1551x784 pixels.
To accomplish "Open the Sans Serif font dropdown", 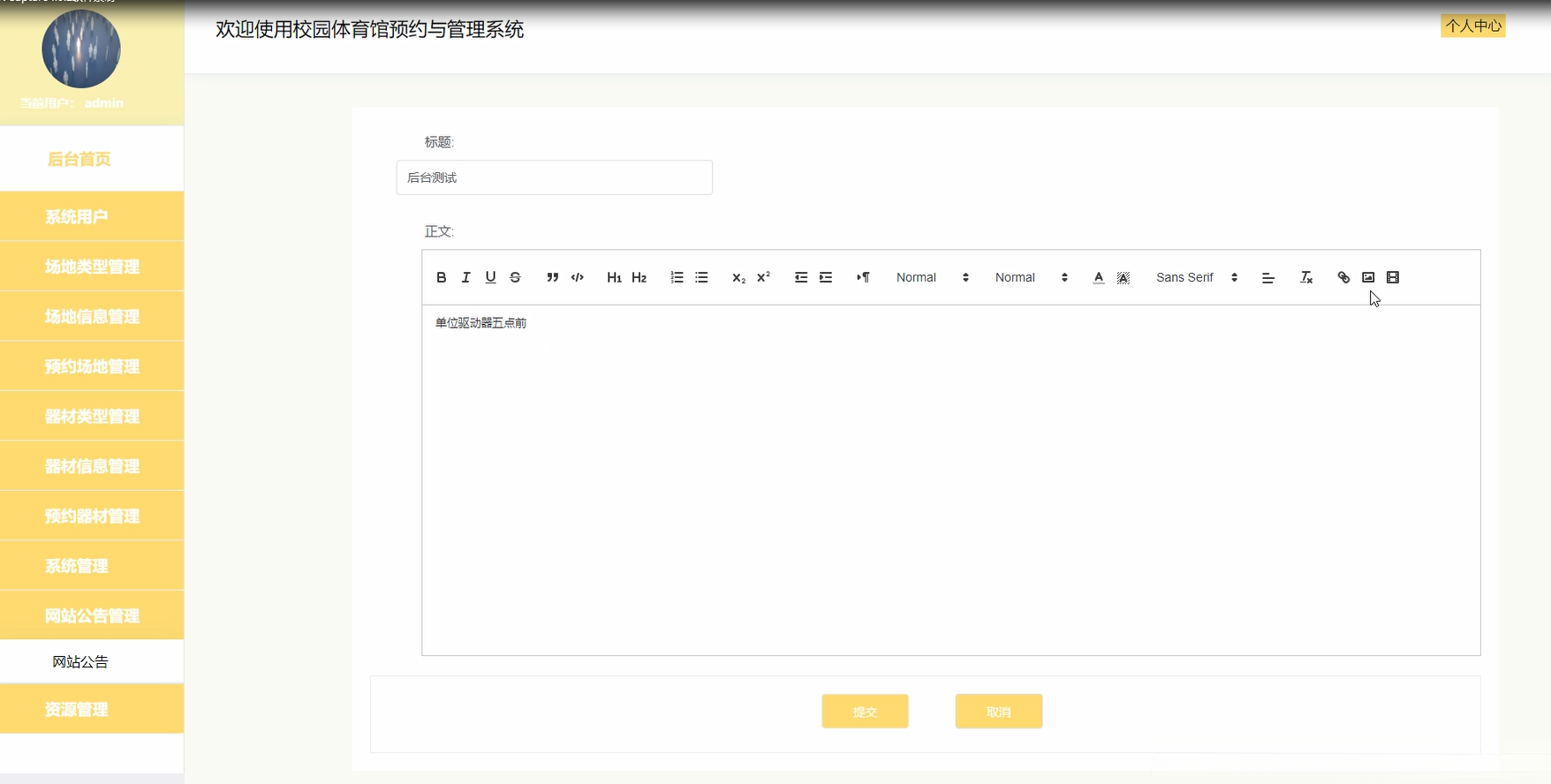I will click(x=1197, y=277).
